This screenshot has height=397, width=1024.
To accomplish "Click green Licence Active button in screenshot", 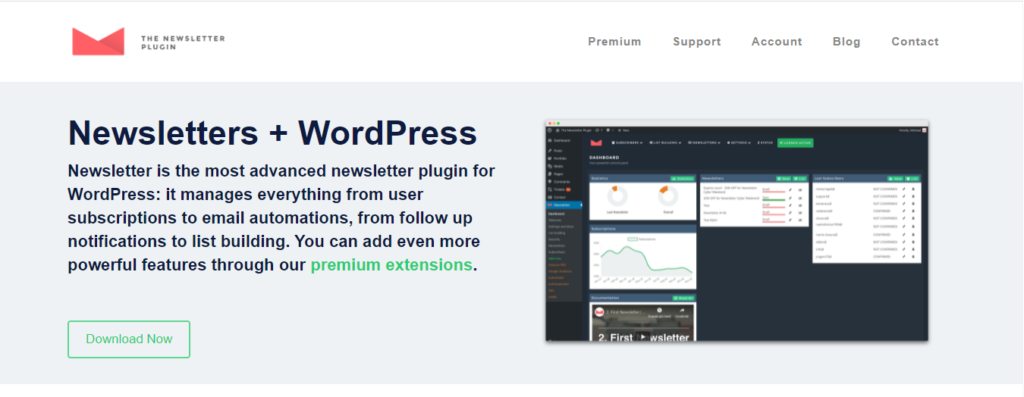I will [x=795, y=142].
